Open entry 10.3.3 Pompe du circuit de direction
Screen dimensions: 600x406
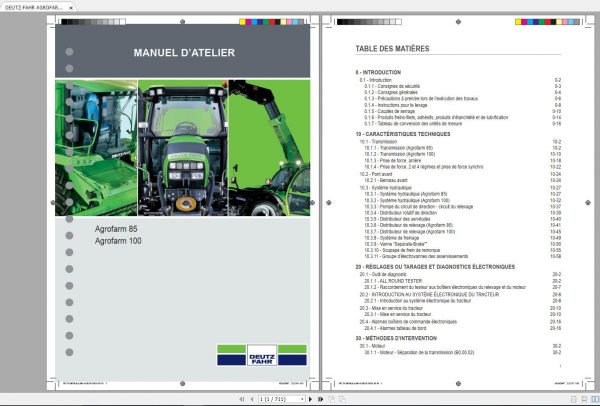pyautogui.click(x=419, y=206)
